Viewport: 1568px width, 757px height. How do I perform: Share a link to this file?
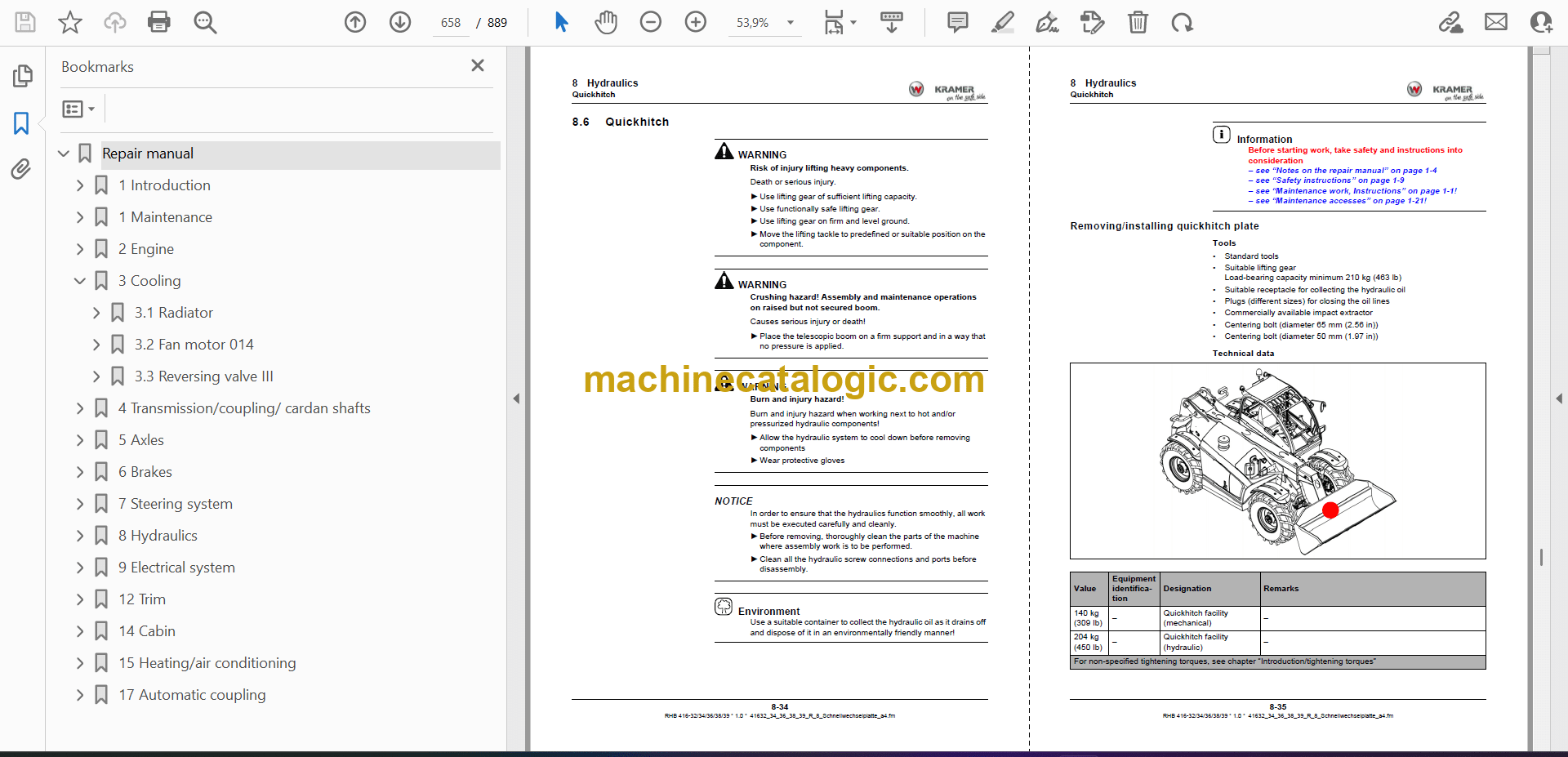tap(1451, 22)
